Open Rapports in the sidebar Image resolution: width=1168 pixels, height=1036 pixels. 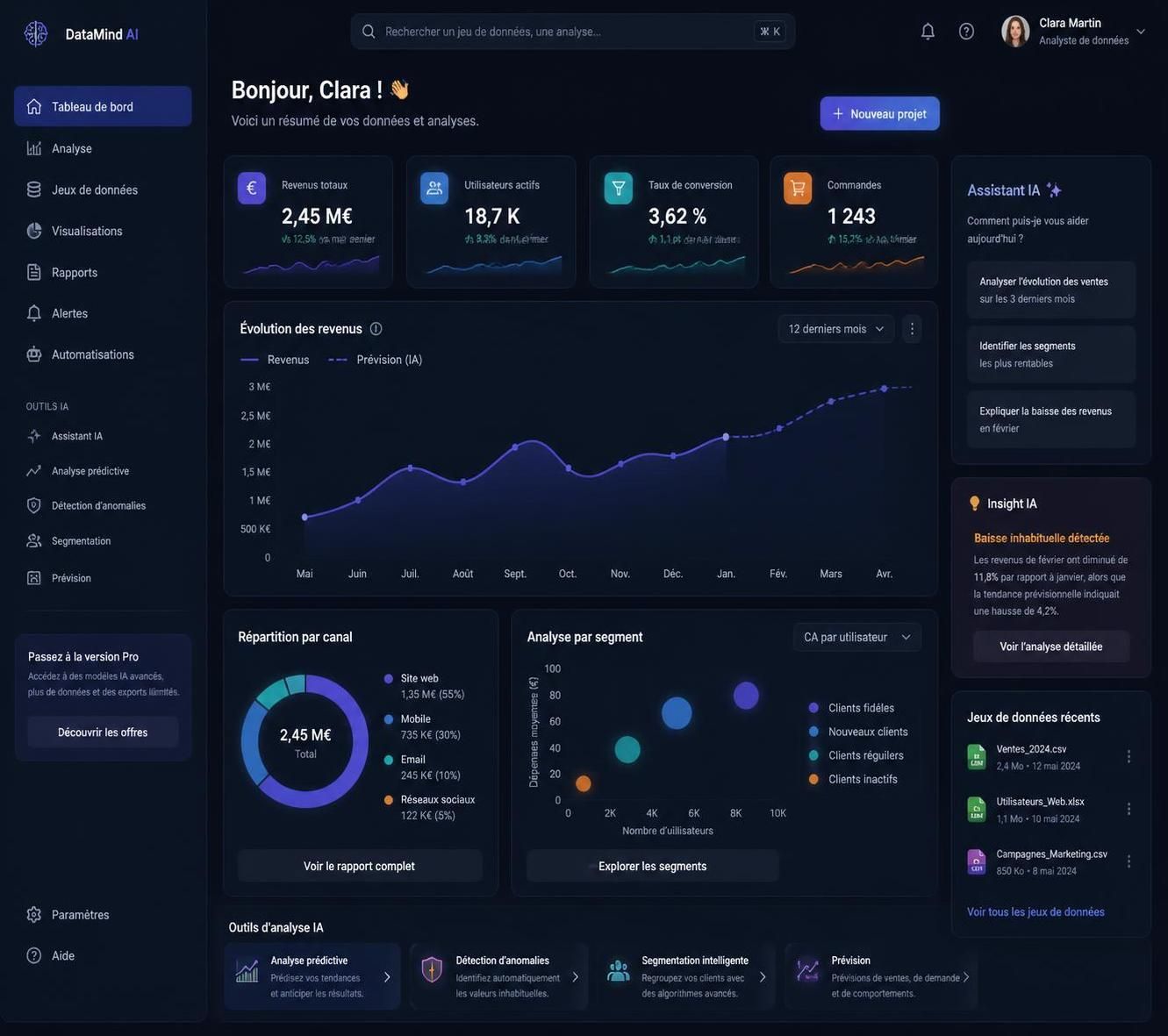[x=103, y=272]
